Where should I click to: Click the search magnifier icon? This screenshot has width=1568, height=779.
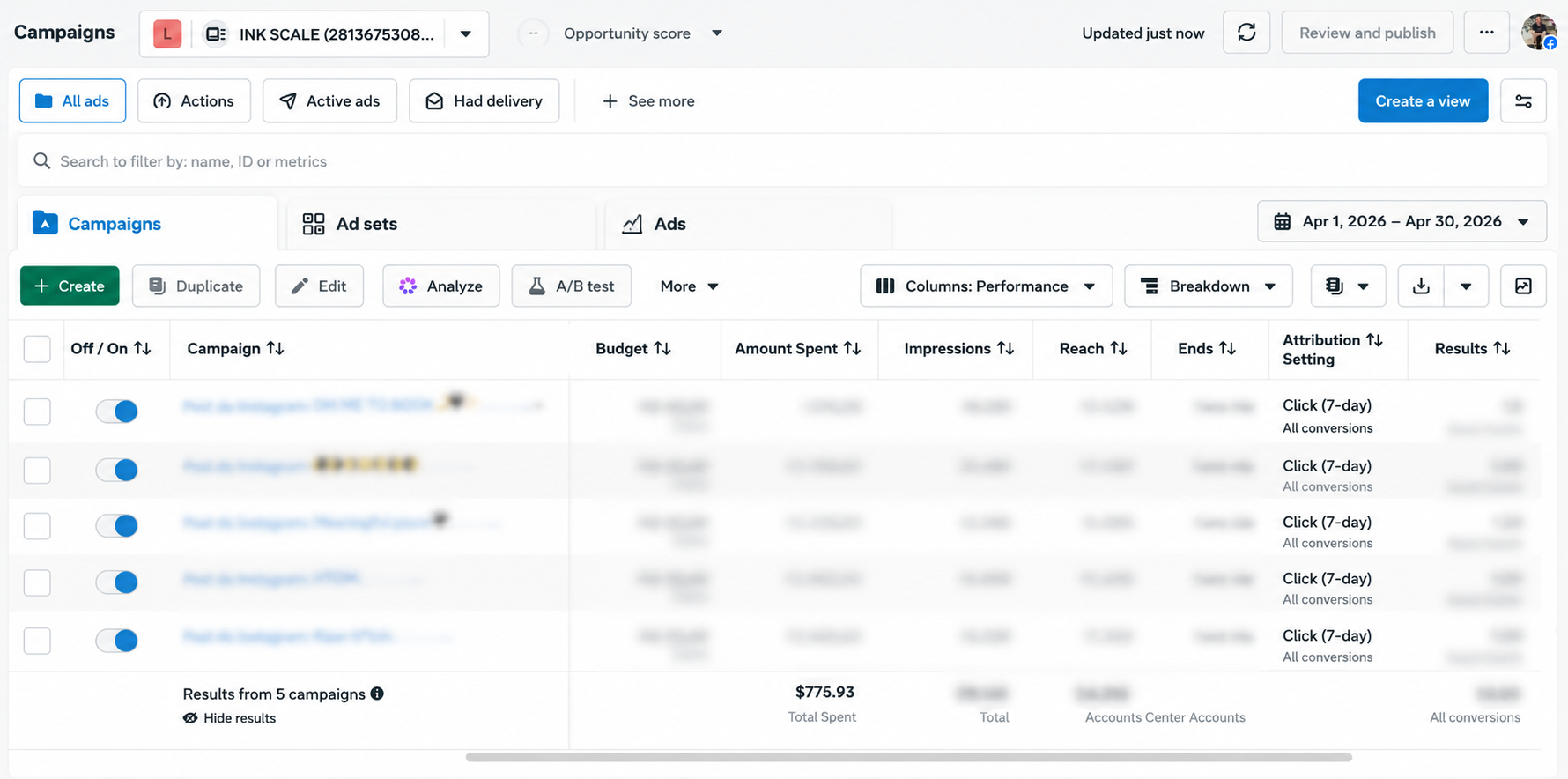coord(41,161)
